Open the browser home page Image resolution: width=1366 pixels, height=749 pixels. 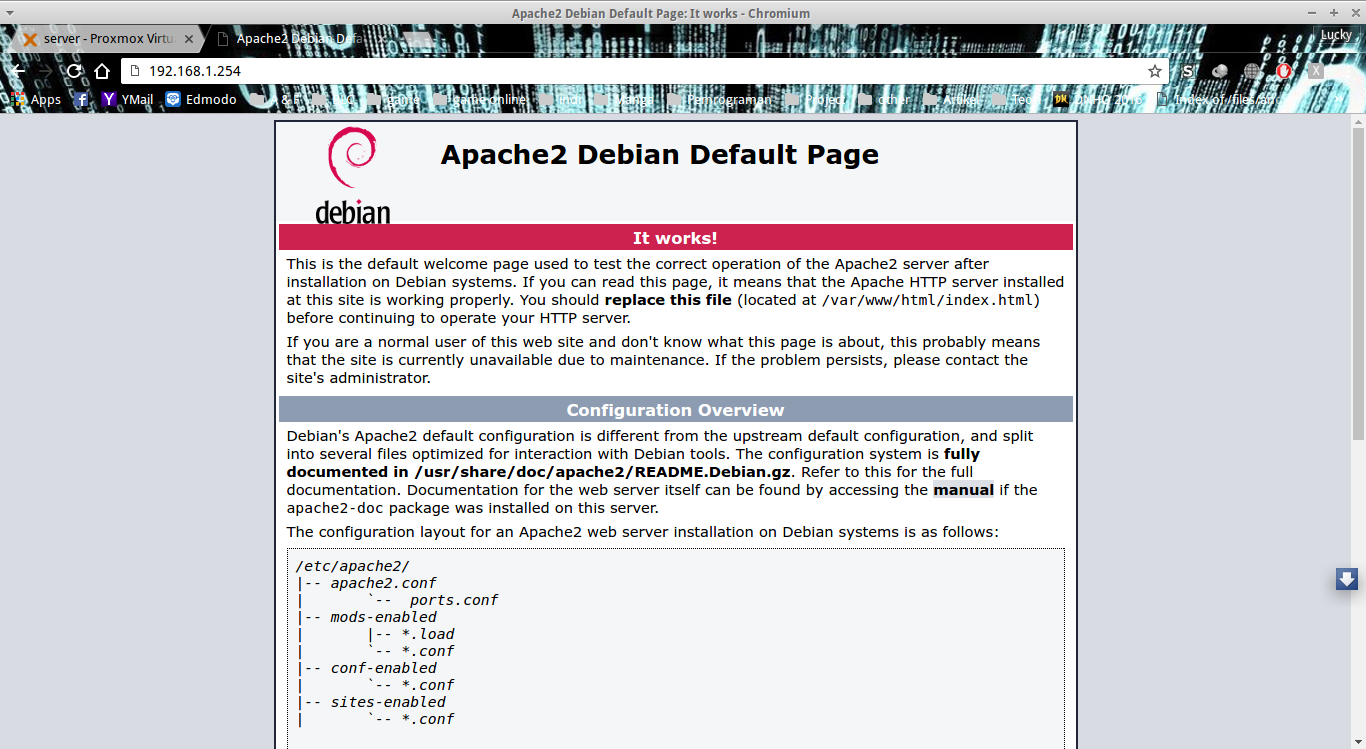(101, 71)
